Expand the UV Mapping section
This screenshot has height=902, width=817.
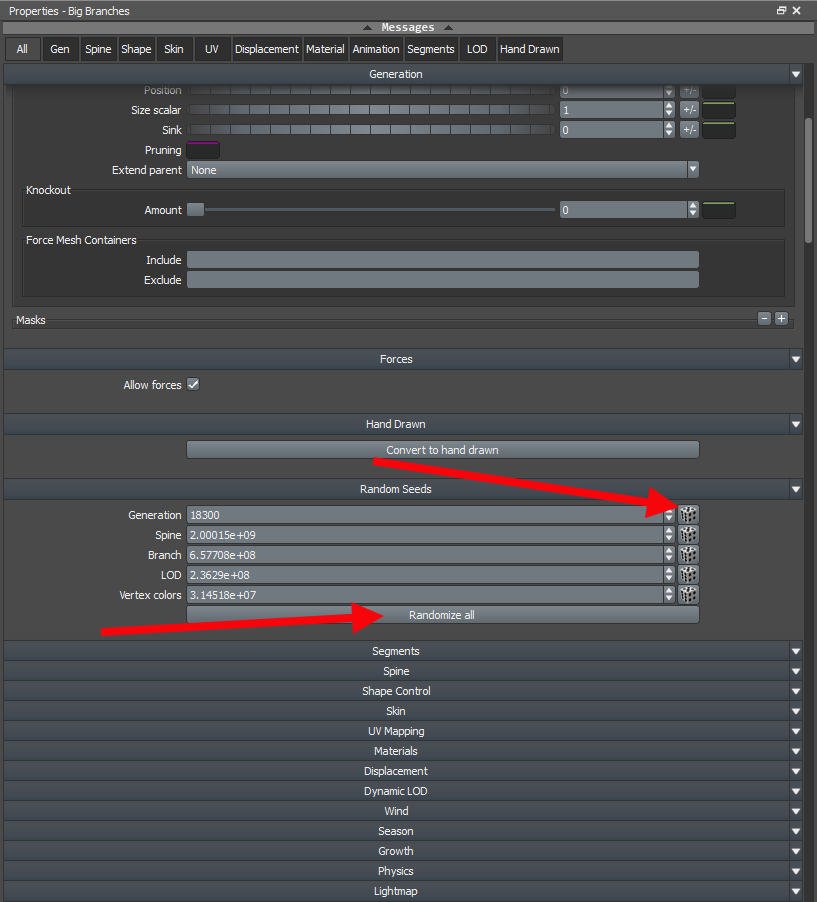403,731
